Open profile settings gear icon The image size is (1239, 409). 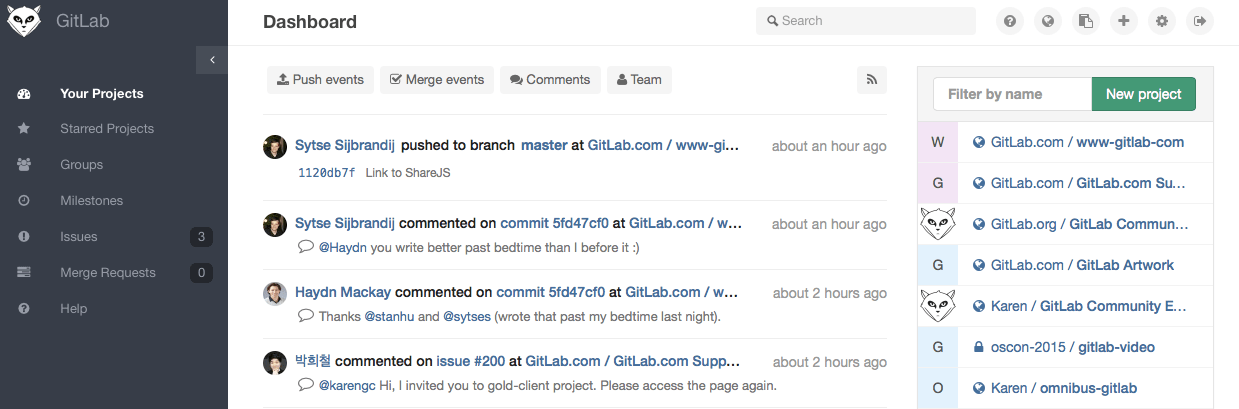pos(1161,21)
